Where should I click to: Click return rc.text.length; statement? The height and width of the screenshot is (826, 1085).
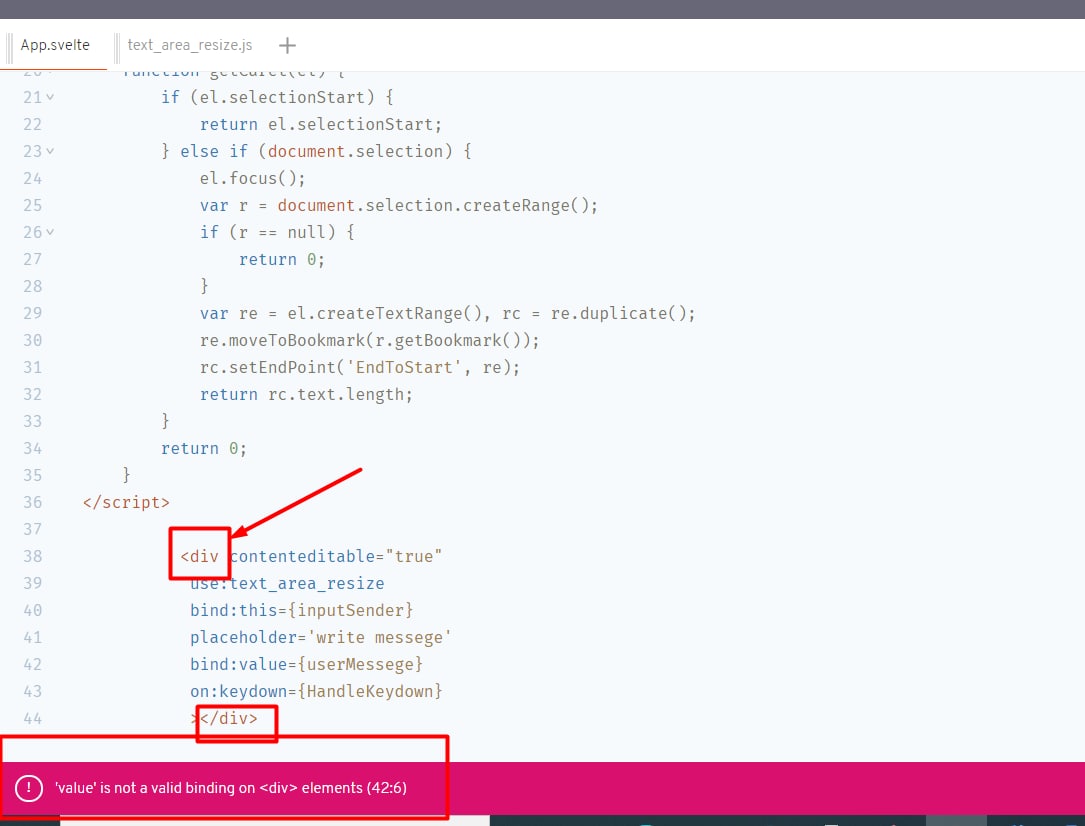coord(306,394)
